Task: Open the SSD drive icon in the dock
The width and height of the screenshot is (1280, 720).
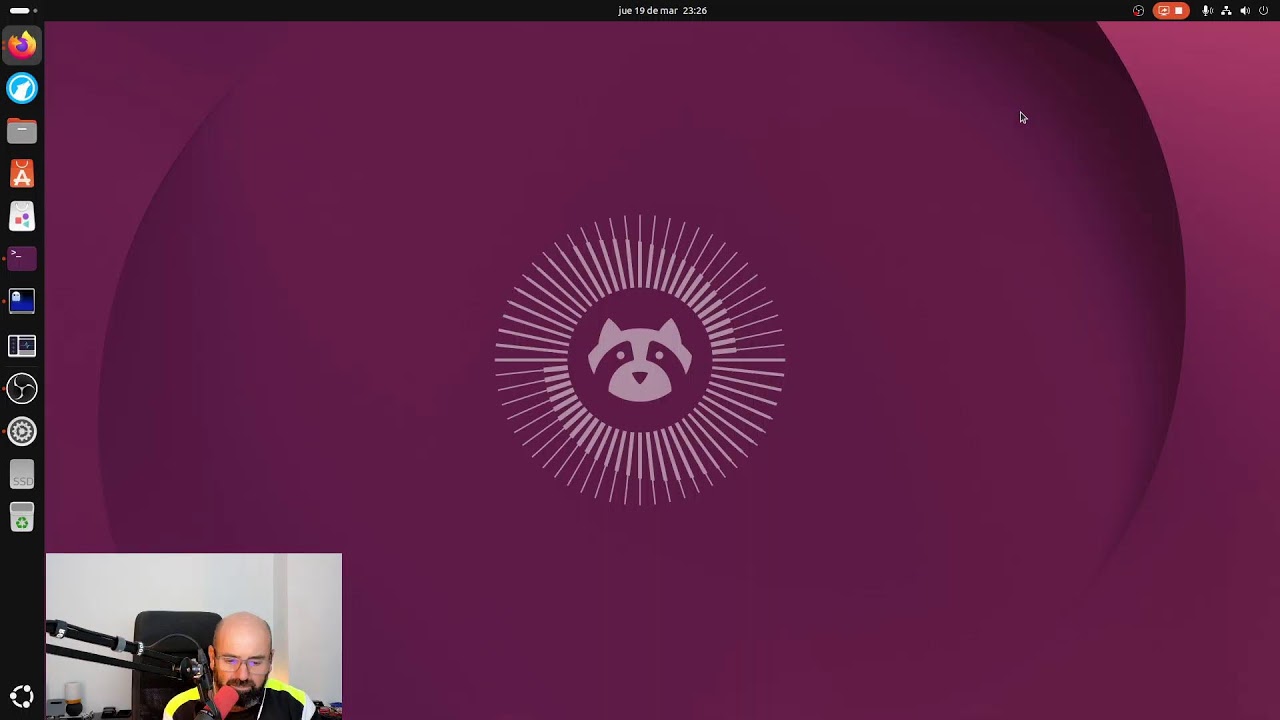Action: (x=22, y=474)
